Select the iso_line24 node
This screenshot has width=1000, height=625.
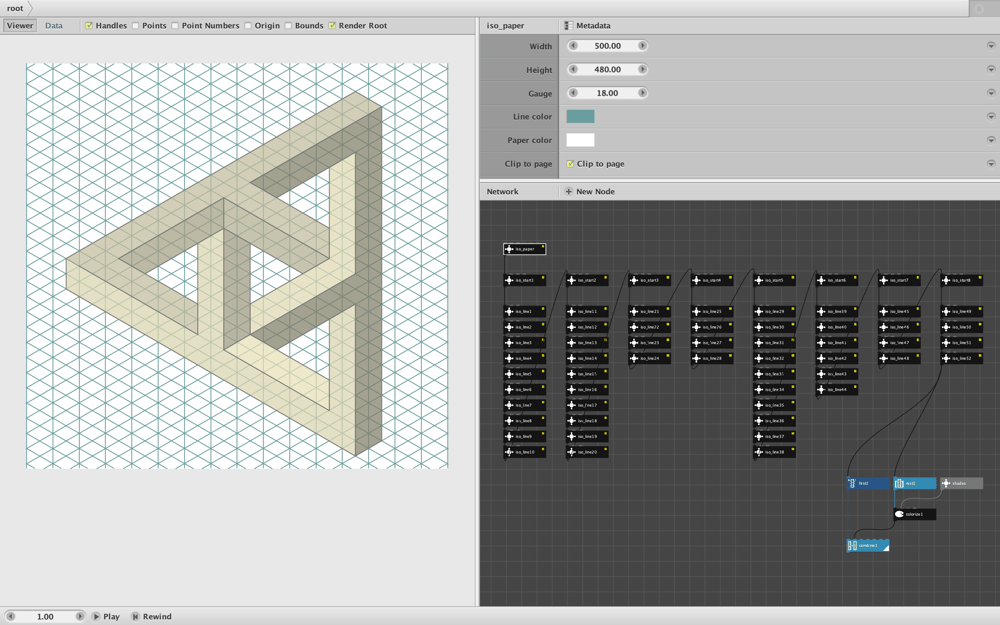click(x=650, y=358)
